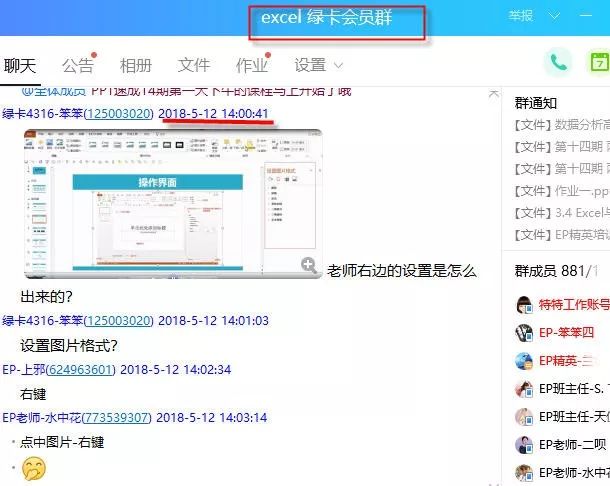Click the magnifier zoom icon on image
This screenshot has width=610, height=486.
click(x=309, y=265)
